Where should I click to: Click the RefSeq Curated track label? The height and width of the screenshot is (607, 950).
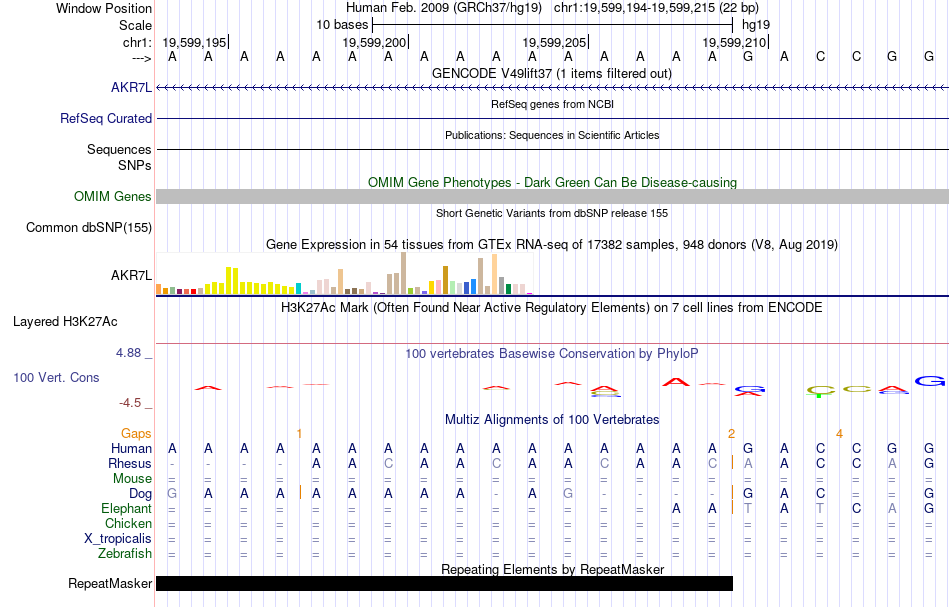[x=105, y=118]
